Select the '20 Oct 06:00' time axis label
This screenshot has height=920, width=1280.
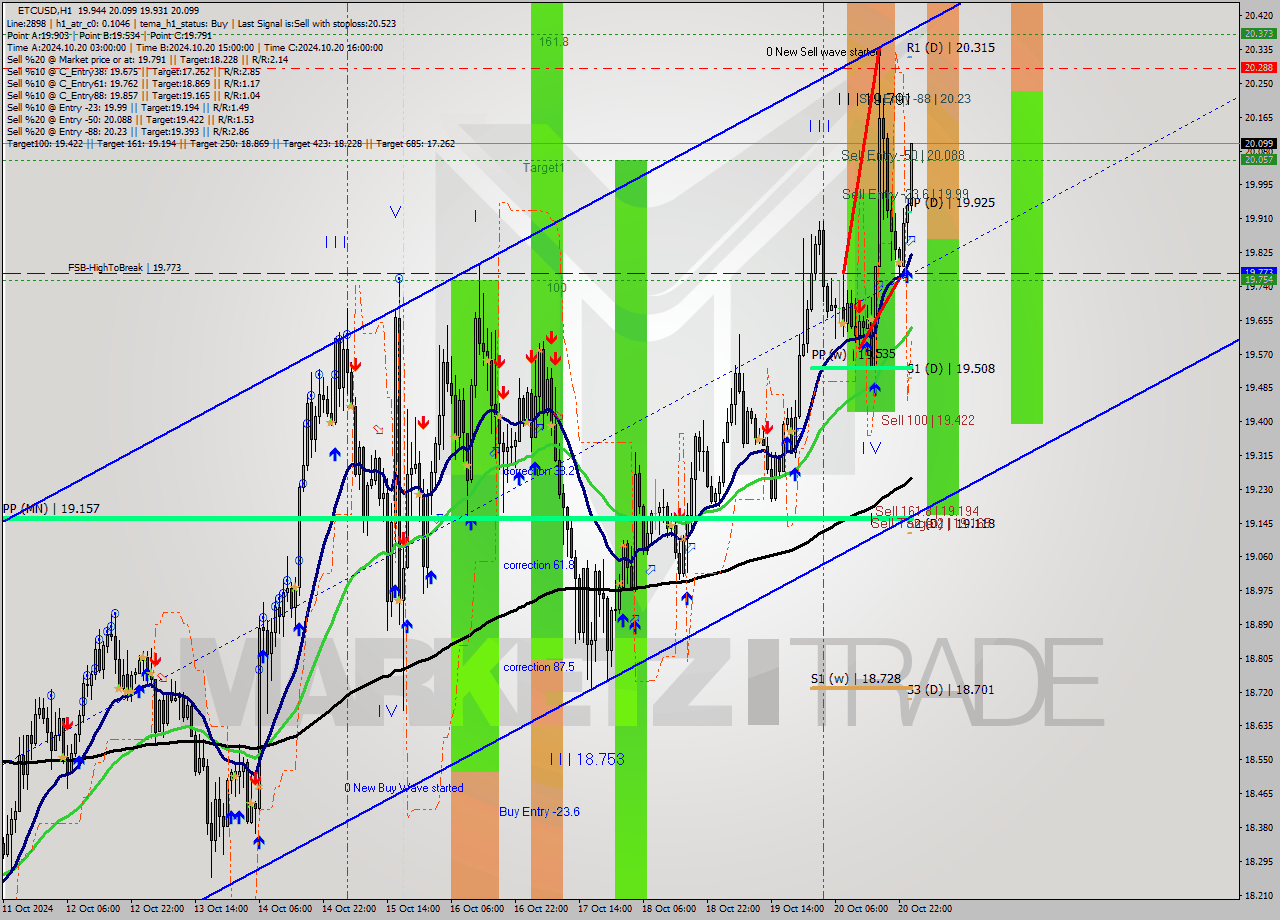(x=863, y=909)
